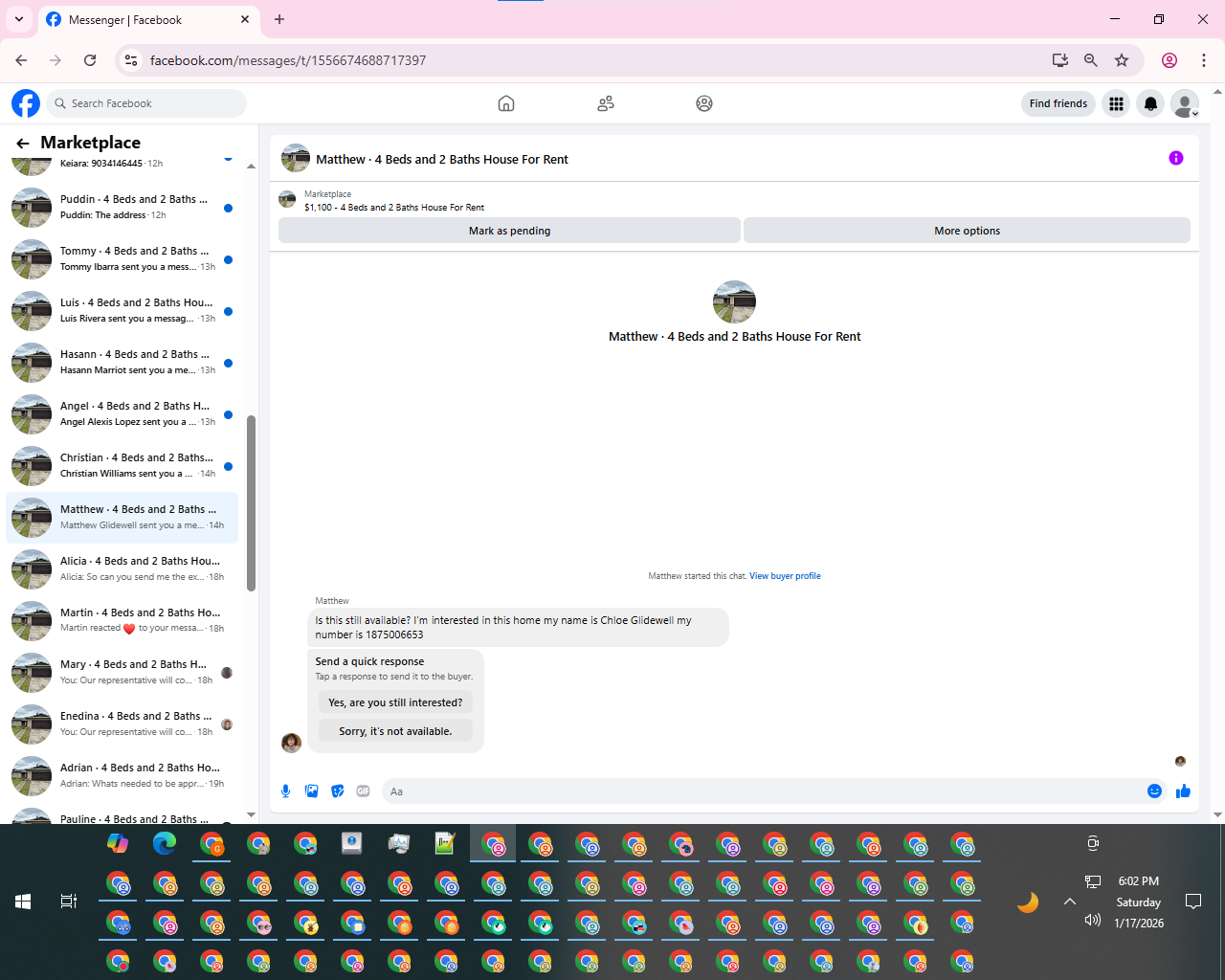1225x980 pixels.
Task: Click the back arrow beside Marketplace
Action: (23, 143)
